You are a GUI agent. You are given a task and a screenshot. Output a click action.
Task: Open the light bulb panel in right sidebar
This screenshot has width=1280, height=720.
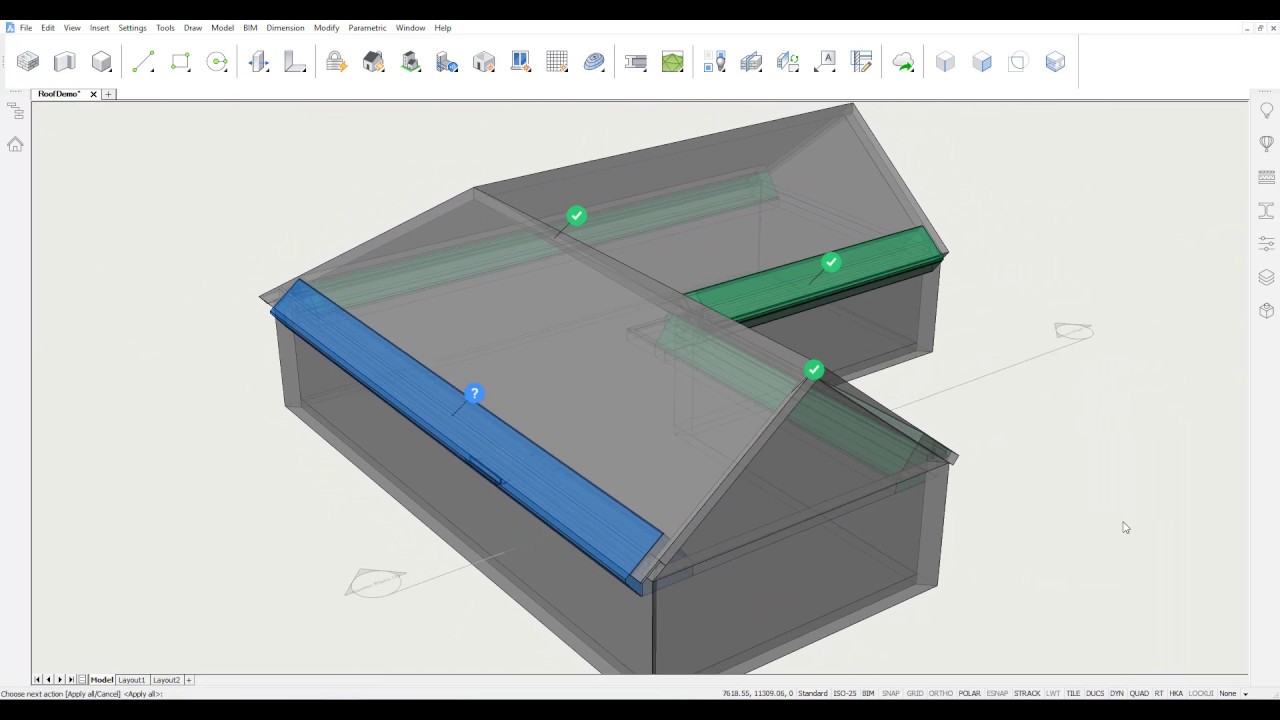[1266, 110]
